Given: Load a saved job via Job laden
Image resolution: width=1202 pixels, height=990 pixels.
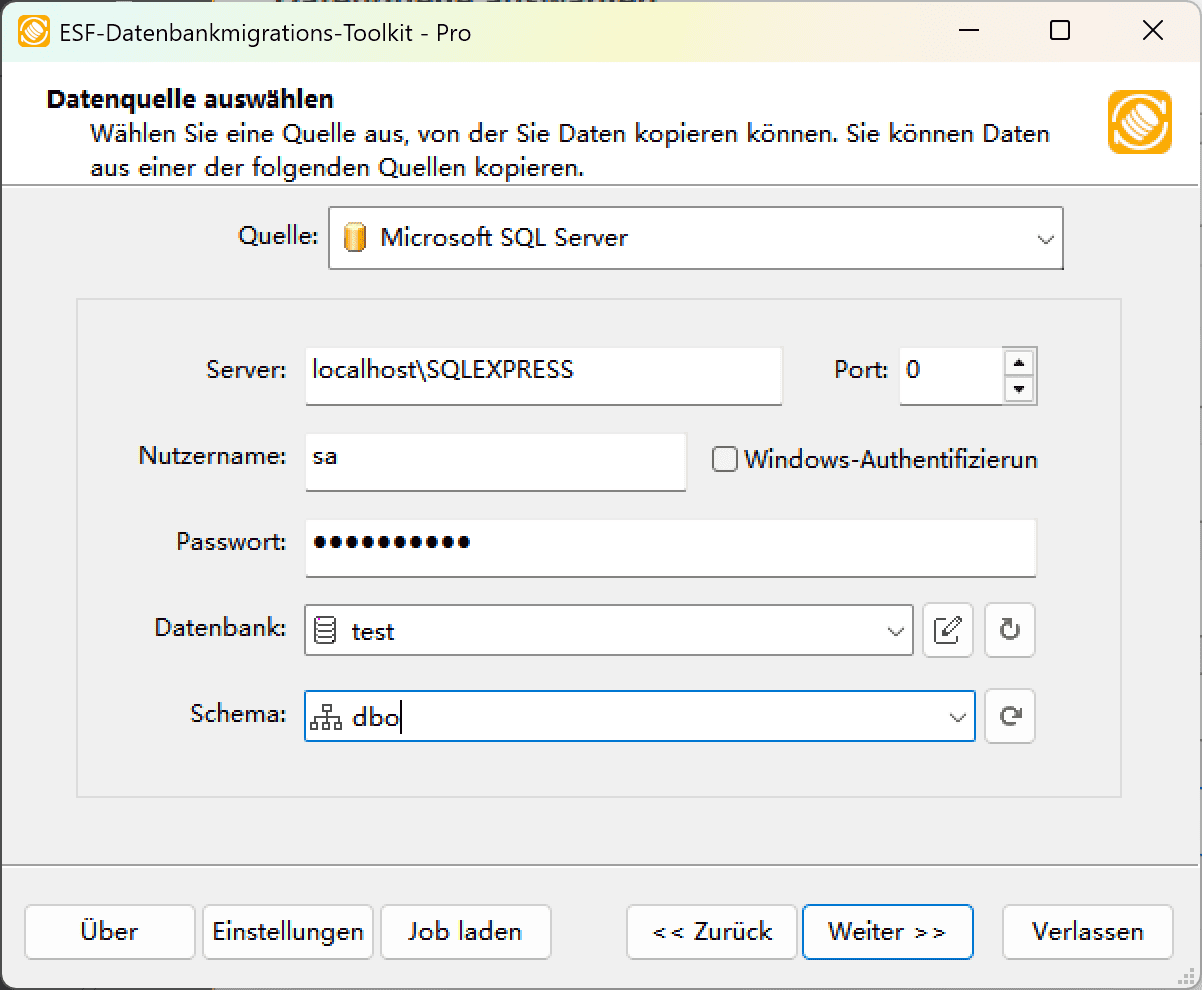Looking at the screenshot, I should [x=465, y=931].
